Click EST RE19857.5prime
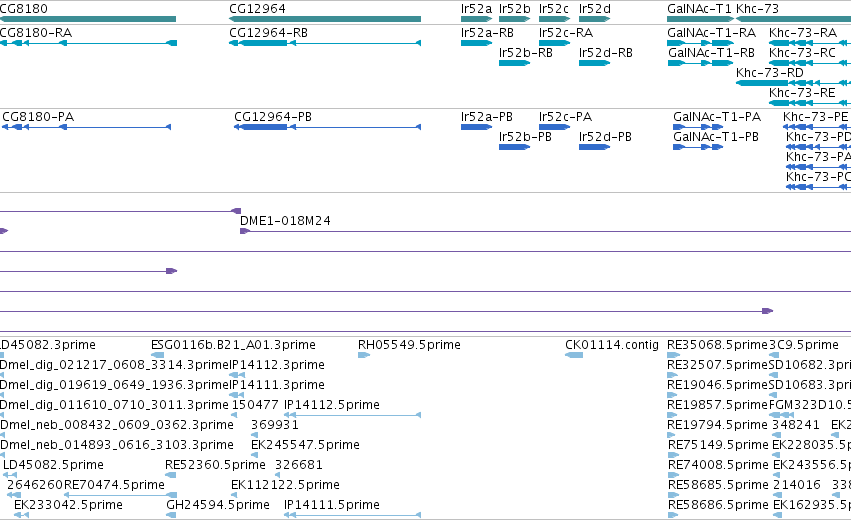This screenshot has width=851, height=520. click(673, 415)
